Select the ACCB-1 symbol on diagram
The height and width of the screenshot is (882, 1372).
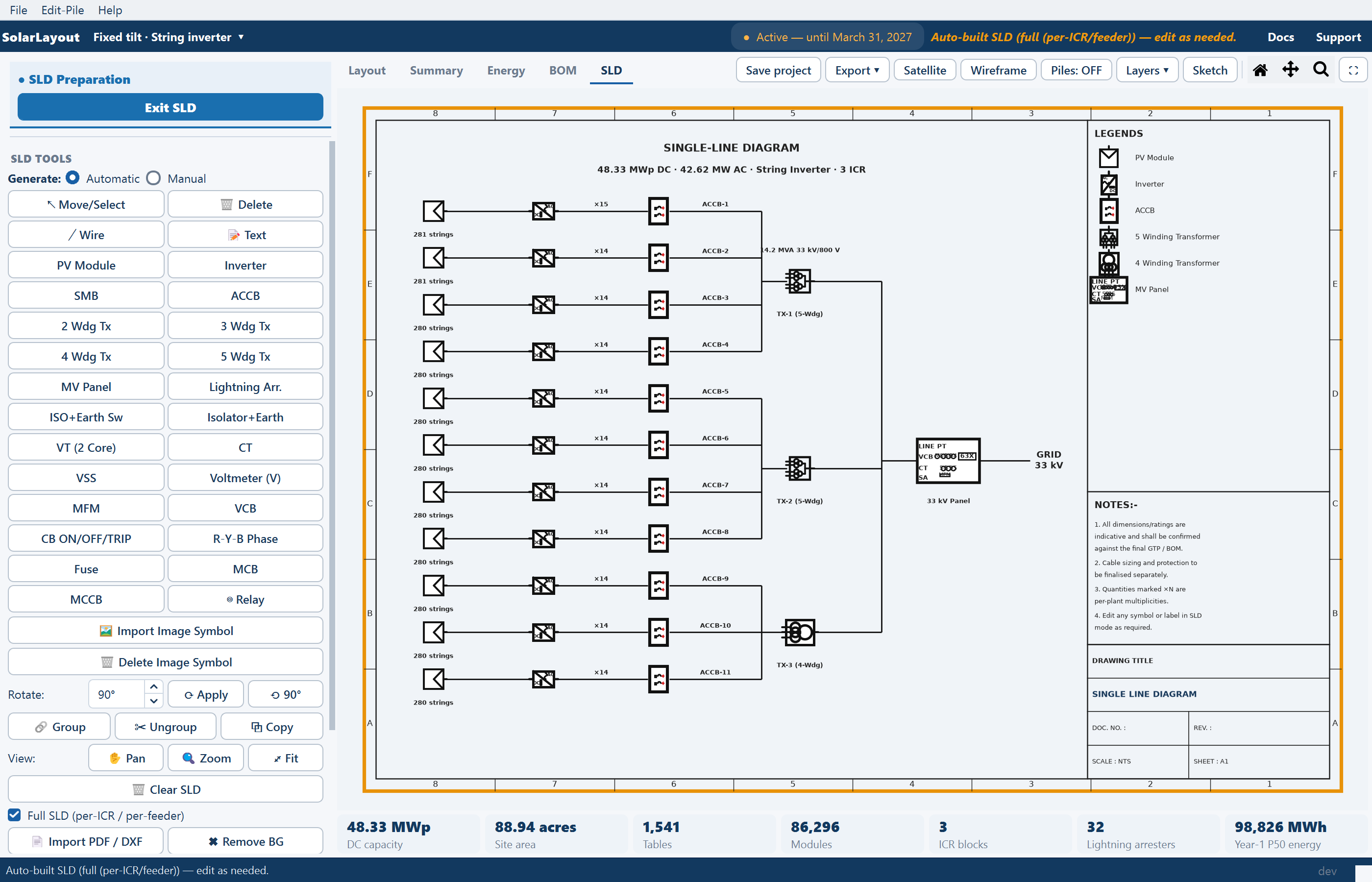(658, 211)
